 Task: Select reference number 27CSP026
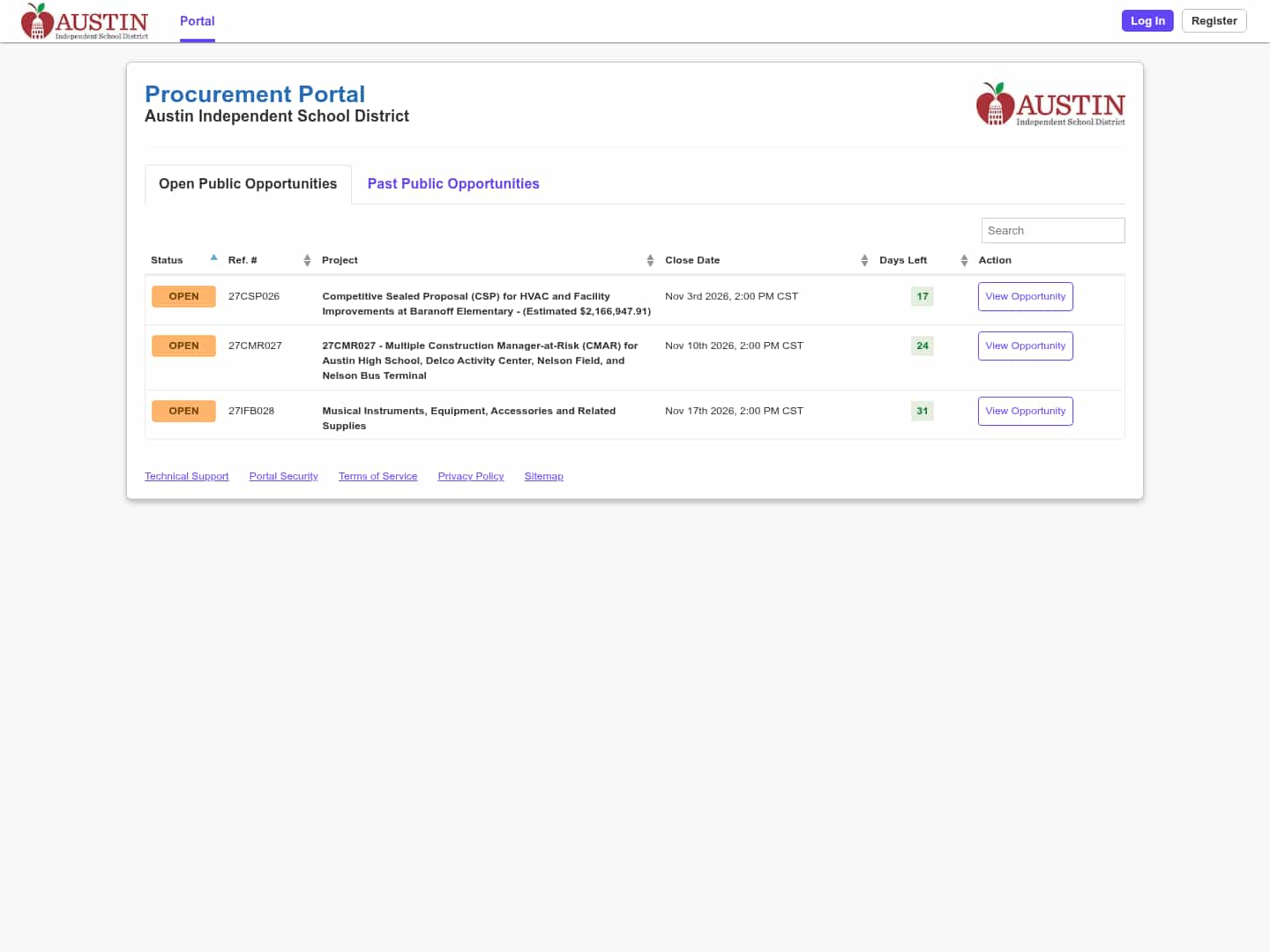[x=254, y=296]
